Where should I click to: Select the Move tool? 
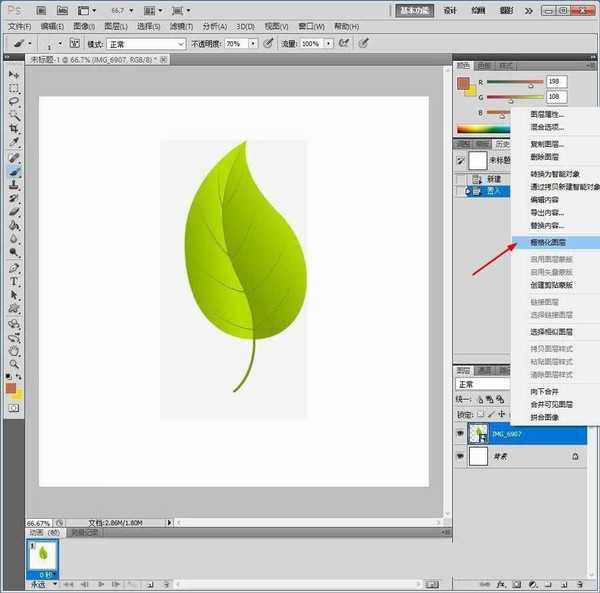point(14,75)
